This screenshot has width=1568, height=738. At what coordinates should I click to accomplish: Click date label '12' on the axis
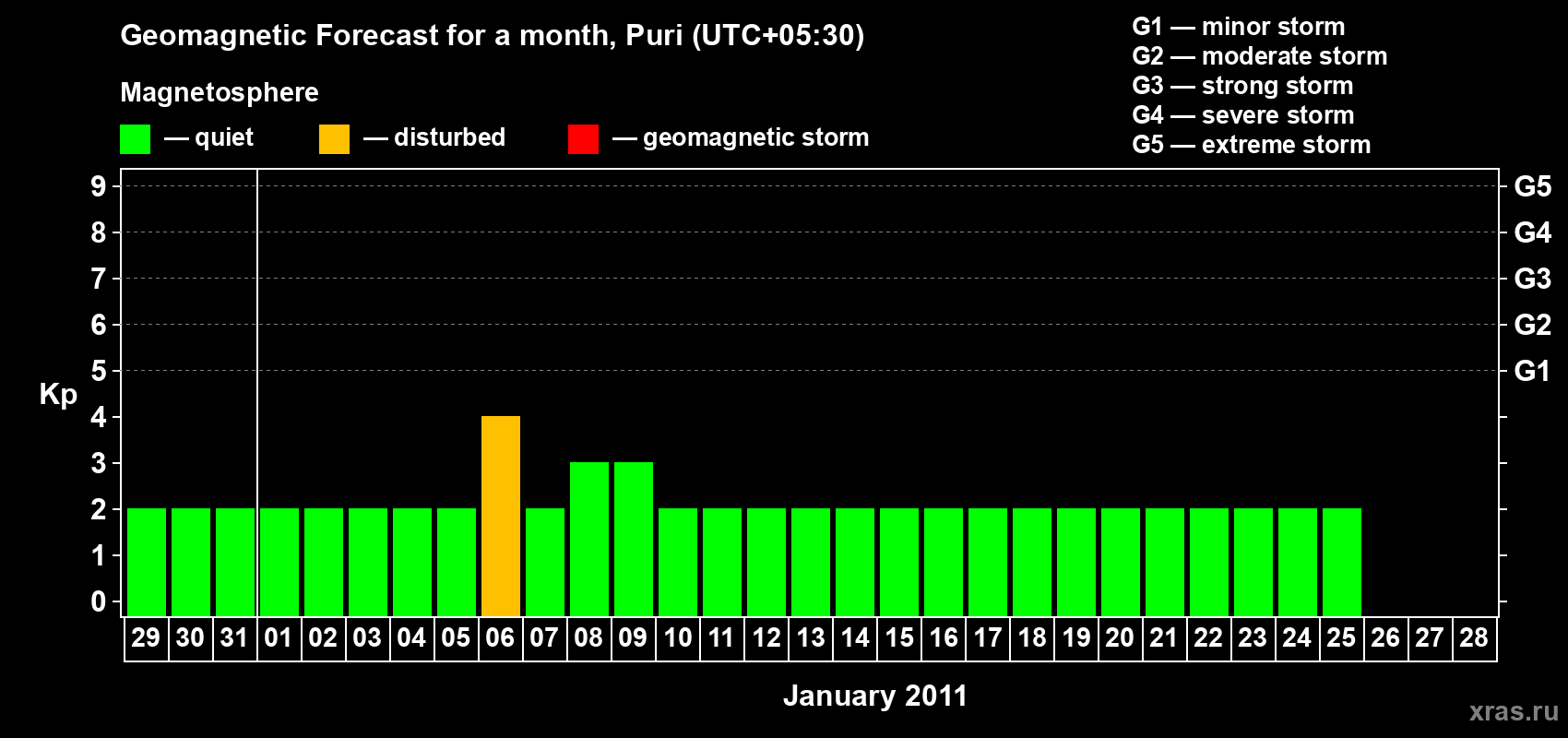(766, 637)
